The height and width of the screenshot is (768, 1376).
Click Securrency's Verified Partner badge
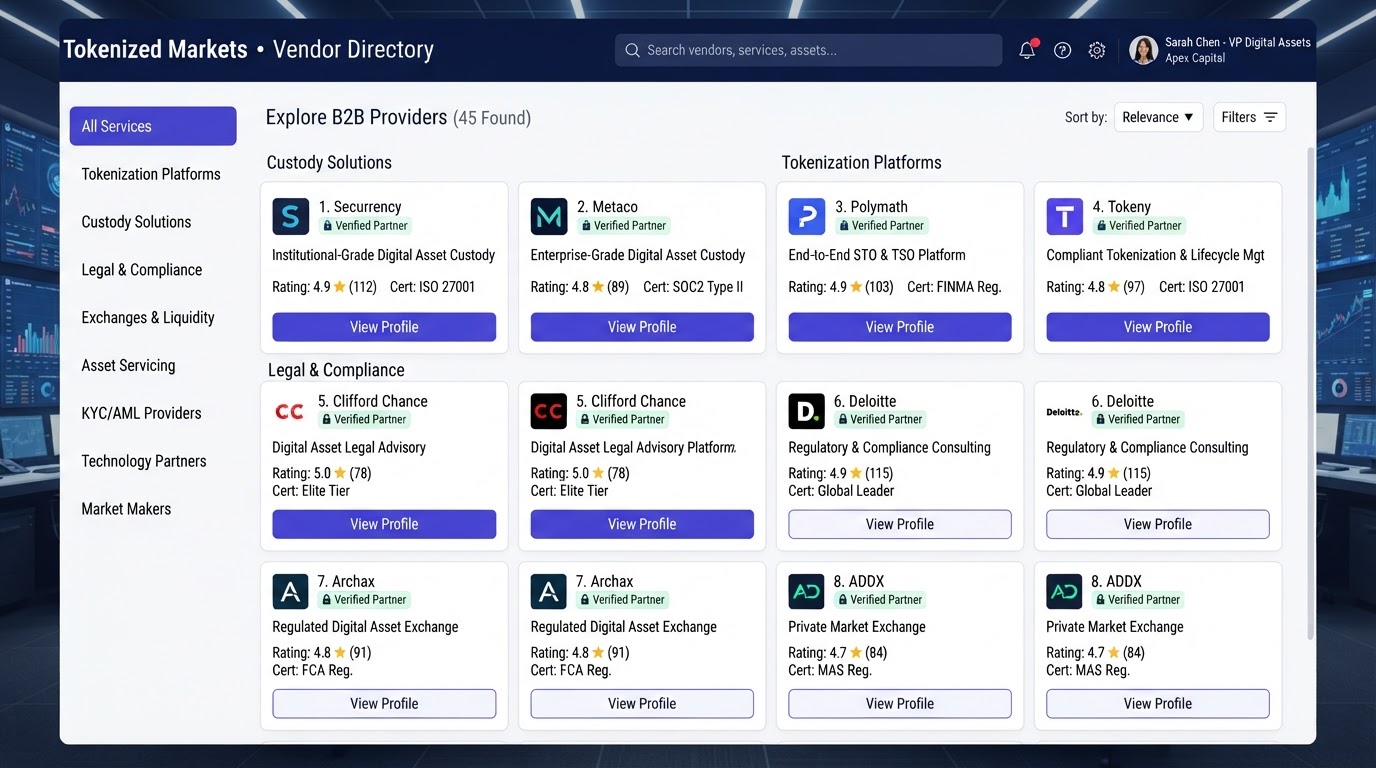click(x=364, y=226)
